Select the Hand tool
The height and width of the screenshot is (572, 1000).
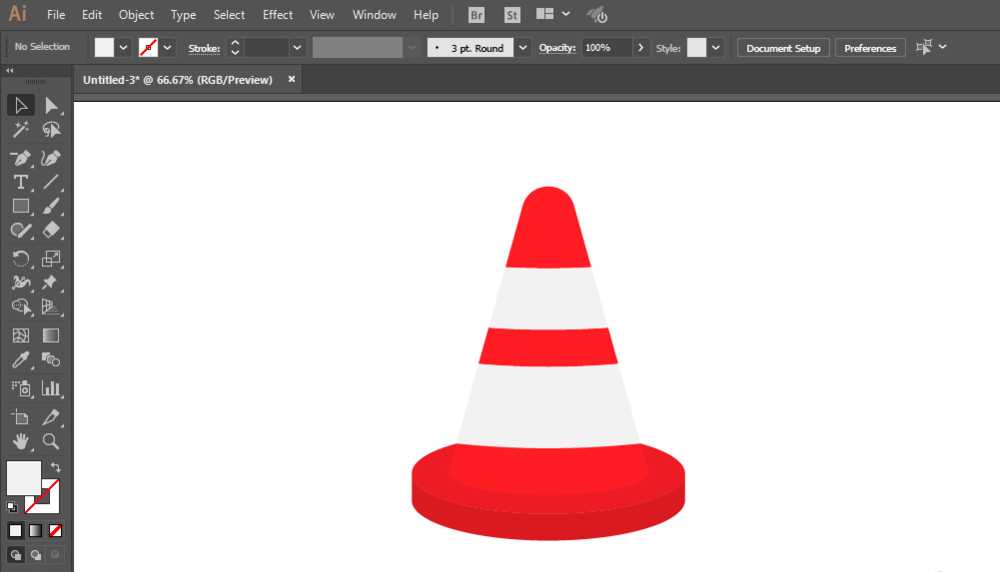click(20, 441)
